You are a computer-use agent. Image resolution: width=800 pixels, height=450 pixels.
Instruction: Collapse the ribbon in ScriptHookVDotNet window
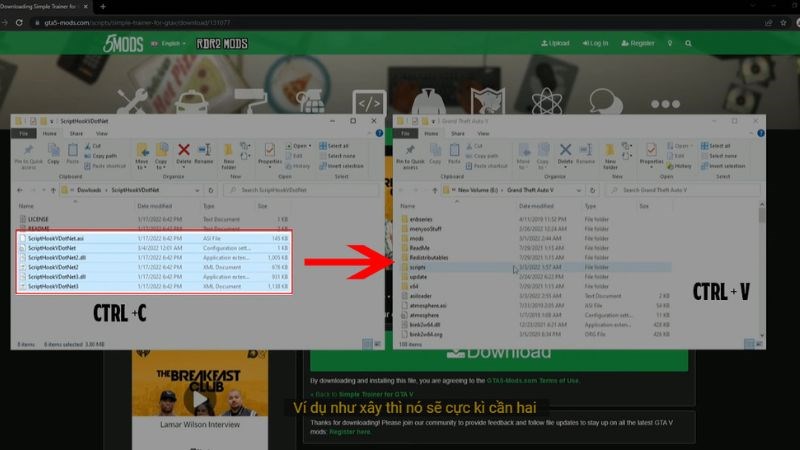click(370, 133)
